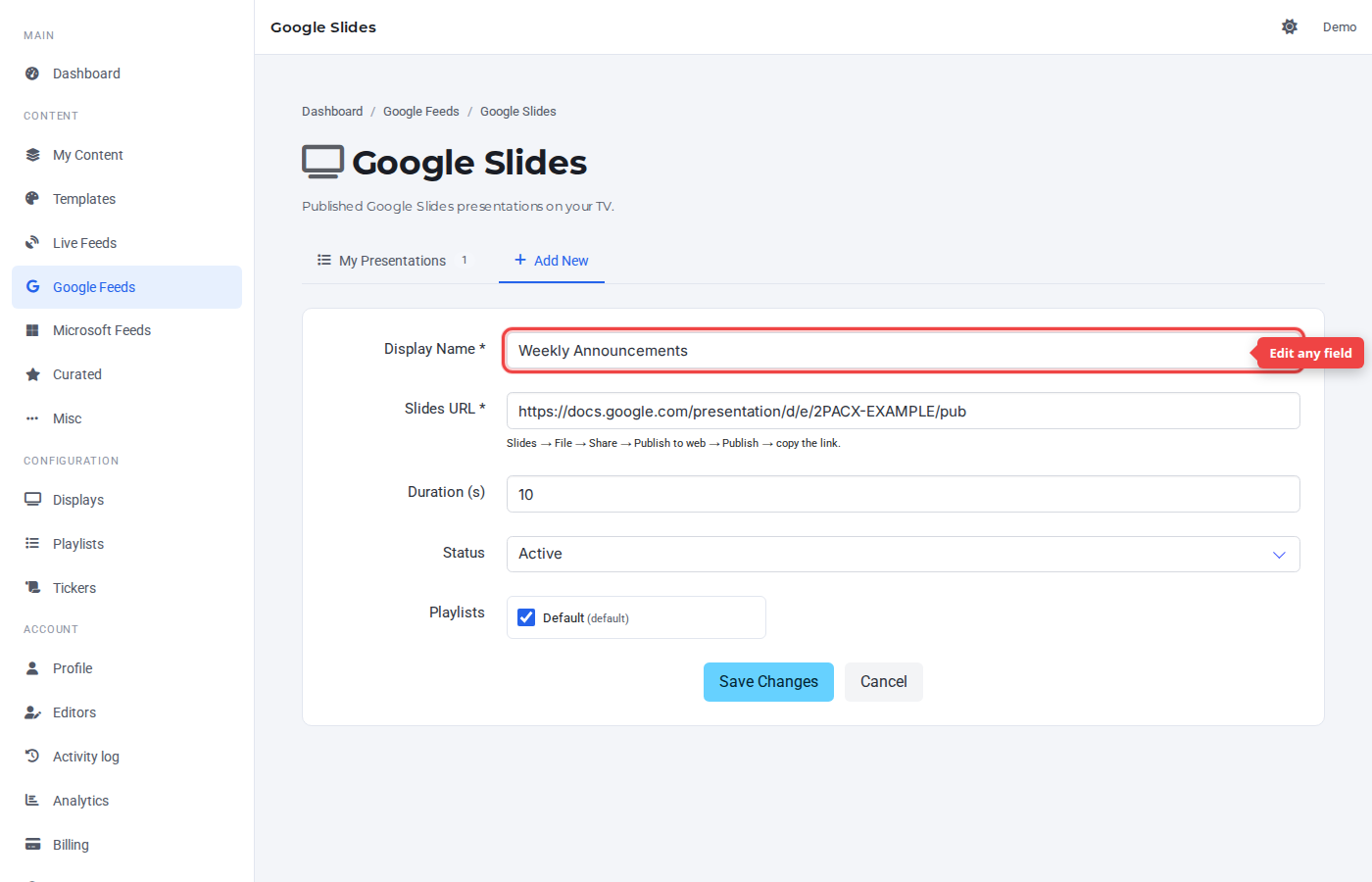Open the Misc sidebar item
This screenshot has width=1372, height=882.
click(x=126, y=418)
